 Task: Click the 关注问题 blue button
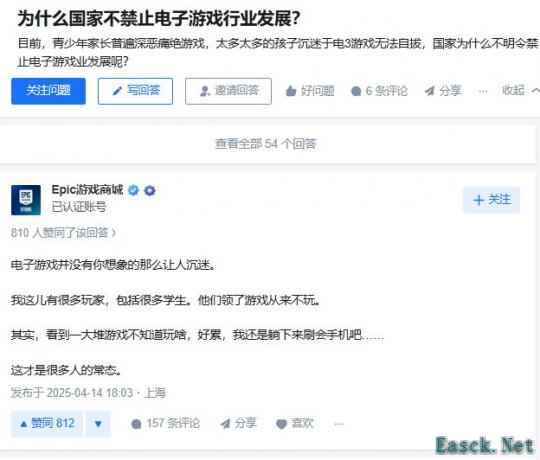click(48, 91)
